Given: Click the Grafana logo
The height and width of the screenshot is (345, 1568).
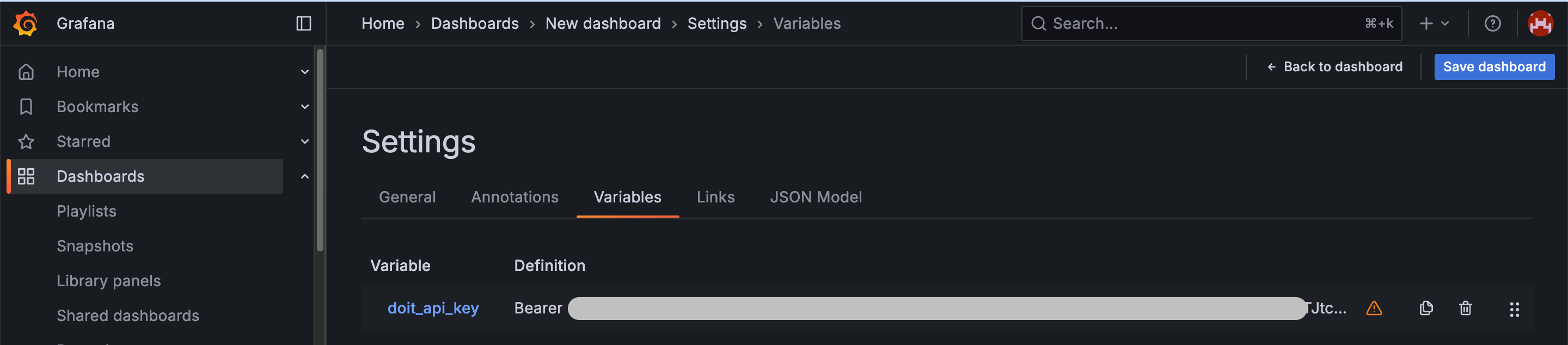Looking at the screenshot, I should [x=24, y=23].
